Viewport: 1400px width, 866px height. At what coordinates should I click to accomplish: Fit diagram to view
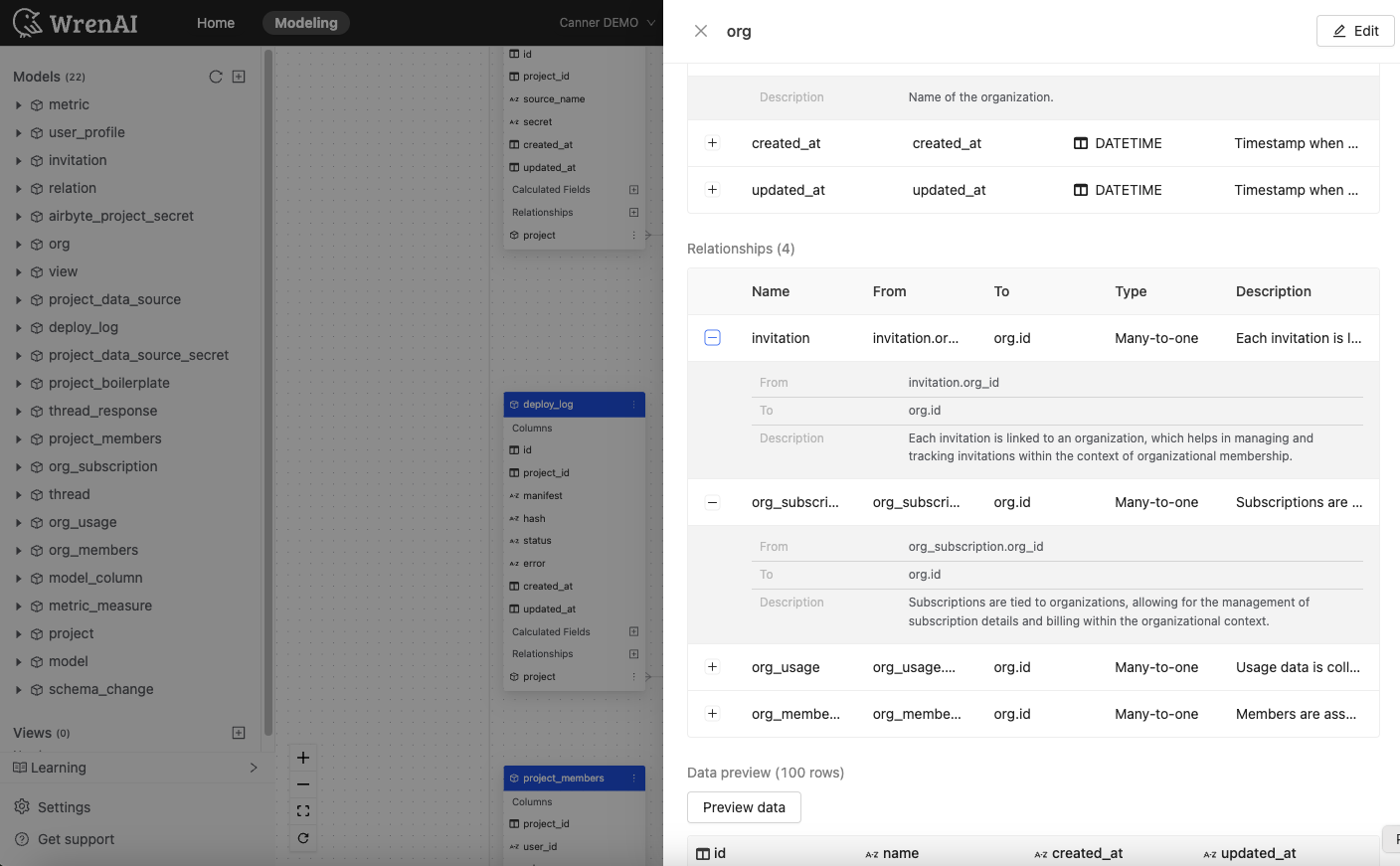pyautogui.click(x=303, y=811)
